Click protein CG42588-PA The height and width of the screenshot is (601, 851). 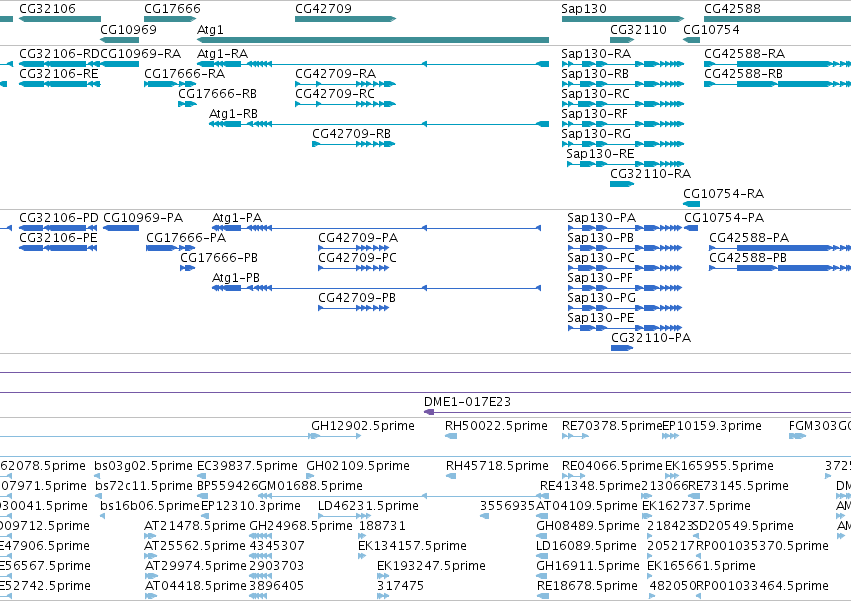[x=780, y=248]
